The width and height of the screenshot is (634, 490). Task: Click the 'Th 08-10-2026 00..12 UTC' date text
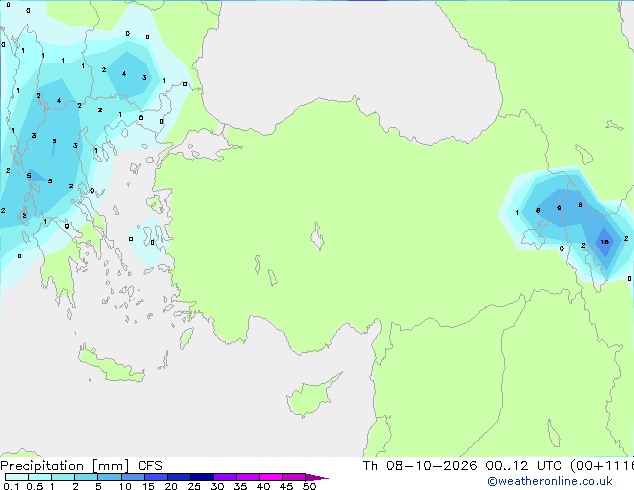point(463,465)
